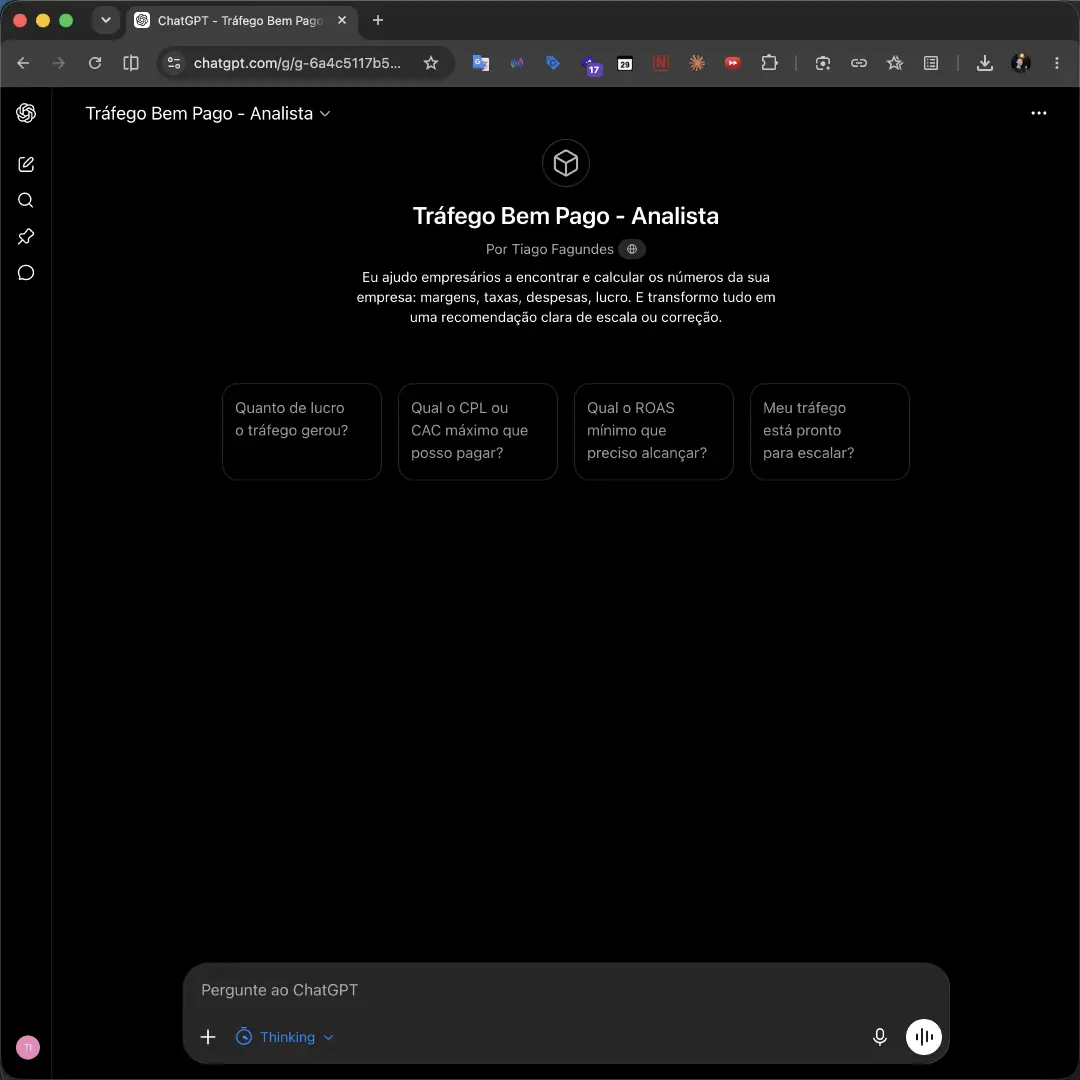The width and height of the screenshot is (1080, 1080).
Task: Open the three-dot options menu at top right
Action: pyautogui.click(x=1039, y=113)
